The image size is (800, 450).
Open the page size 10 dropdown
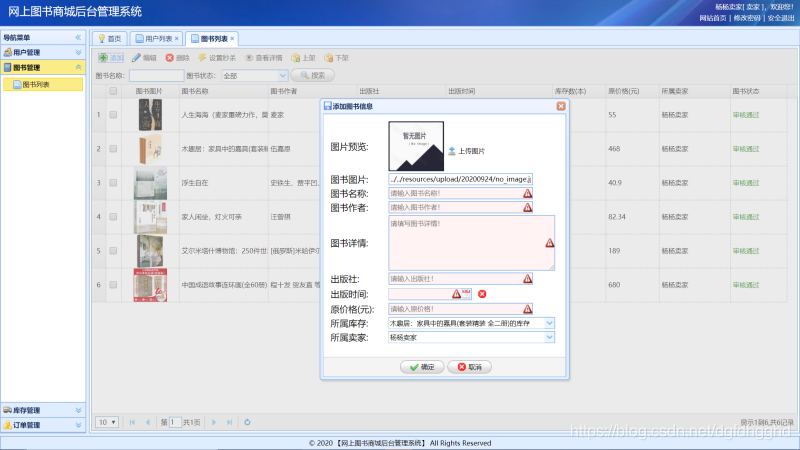click(x=107, y=422)
